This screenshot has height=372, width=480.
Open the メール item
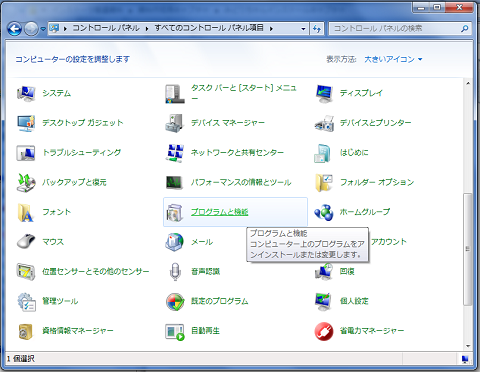pyautogui.click(x=189, y=242)
